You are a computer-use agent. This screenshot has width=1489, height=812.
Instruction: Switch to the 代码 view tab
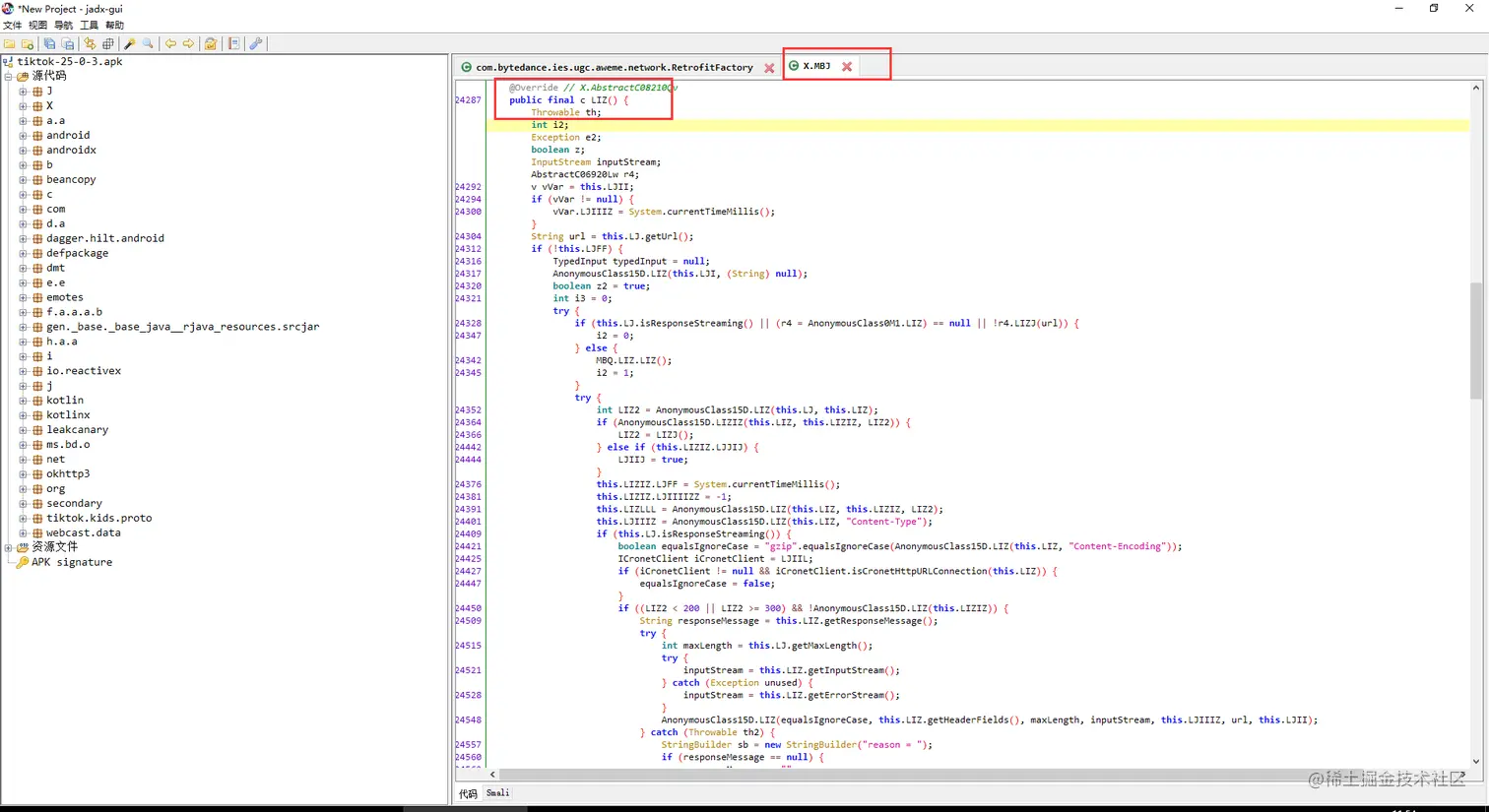point(468,793)
